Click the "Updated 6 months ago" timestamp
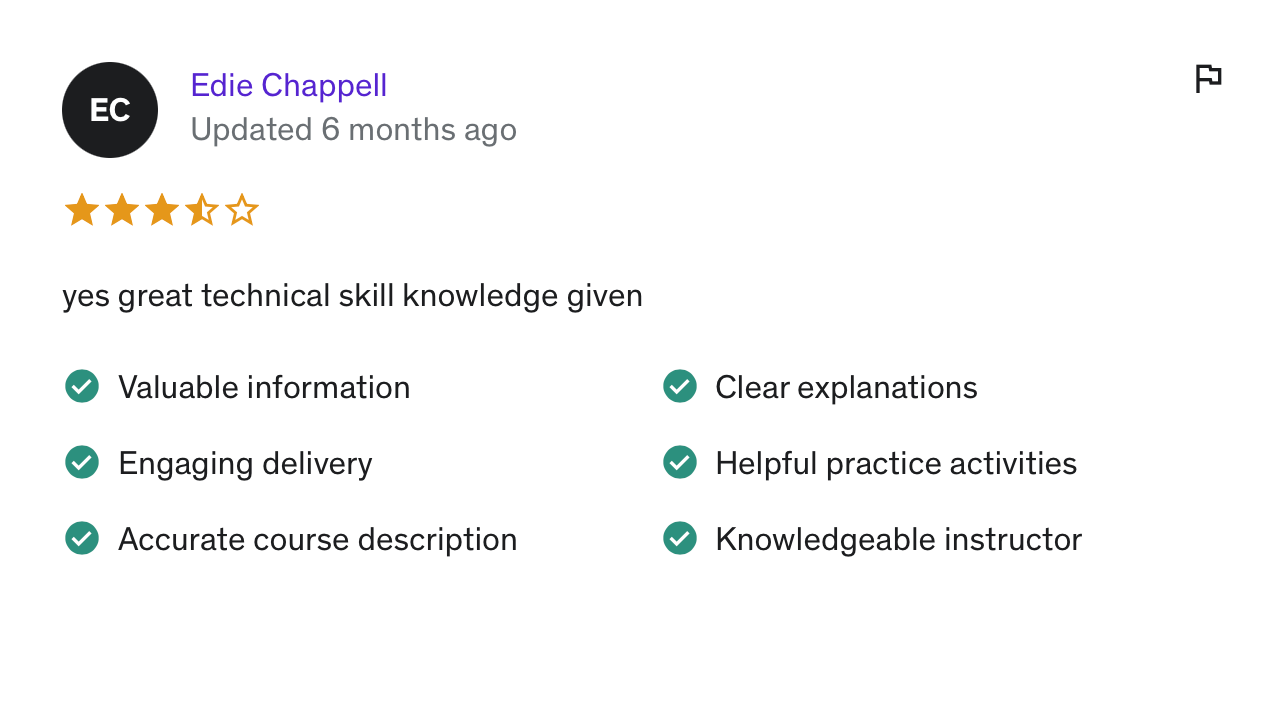The image size is (1288, 726). pos(353,130)
